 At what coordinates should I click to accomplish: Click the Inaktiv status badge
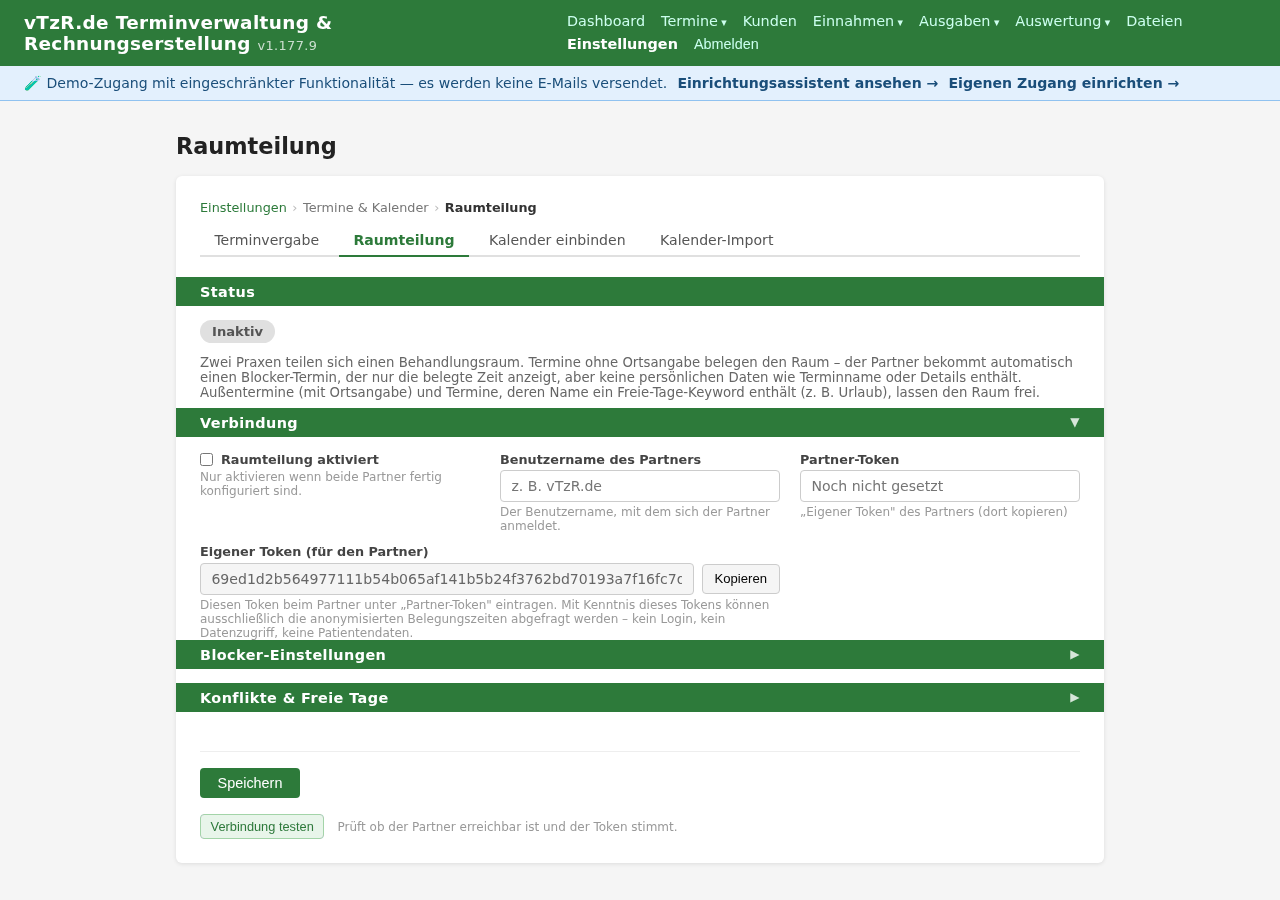pyautogui.click(x=237, y=332)
